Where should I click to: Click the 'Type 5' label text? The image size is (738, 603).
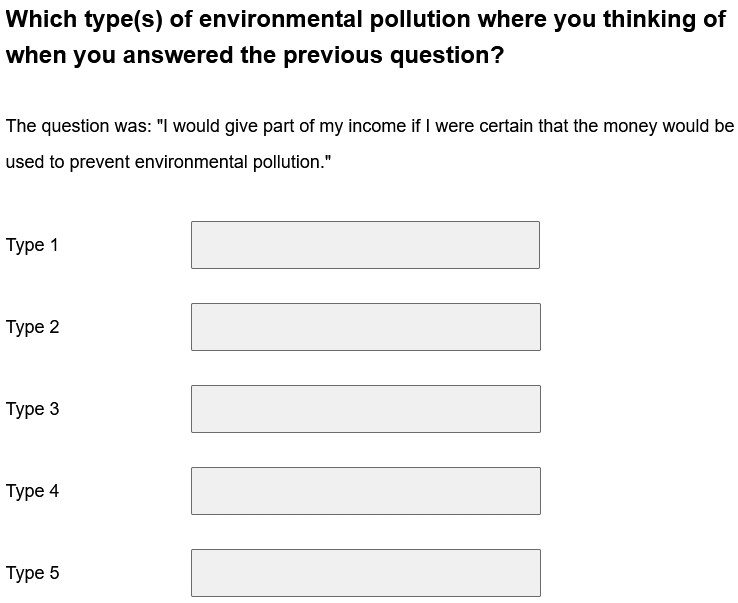[32, 573]
